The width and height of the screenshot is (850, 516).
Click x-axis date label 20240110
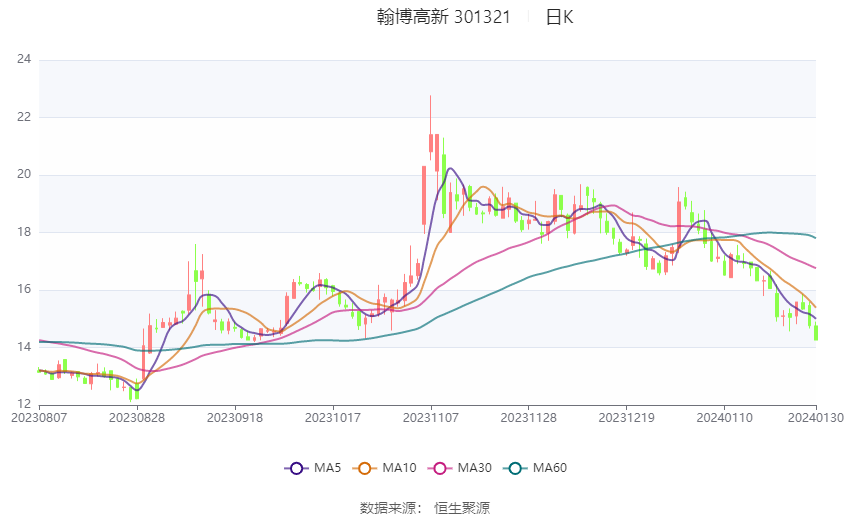tap(725, 418)
